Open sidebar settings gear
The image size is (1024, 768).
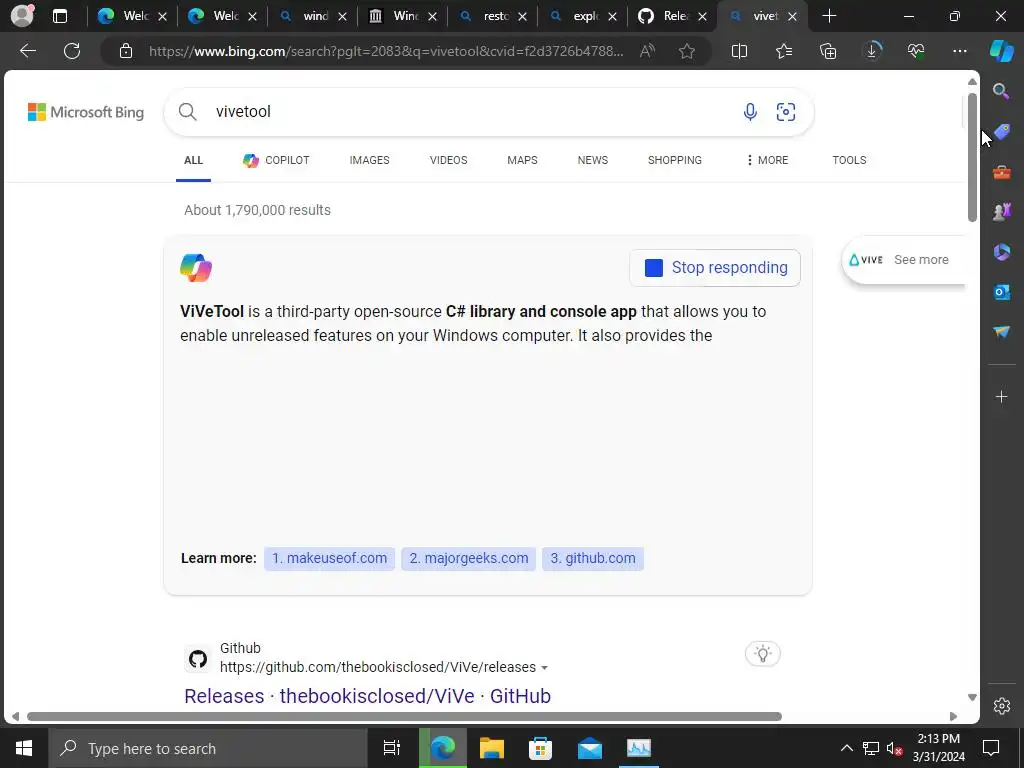tap(1002, 706)
